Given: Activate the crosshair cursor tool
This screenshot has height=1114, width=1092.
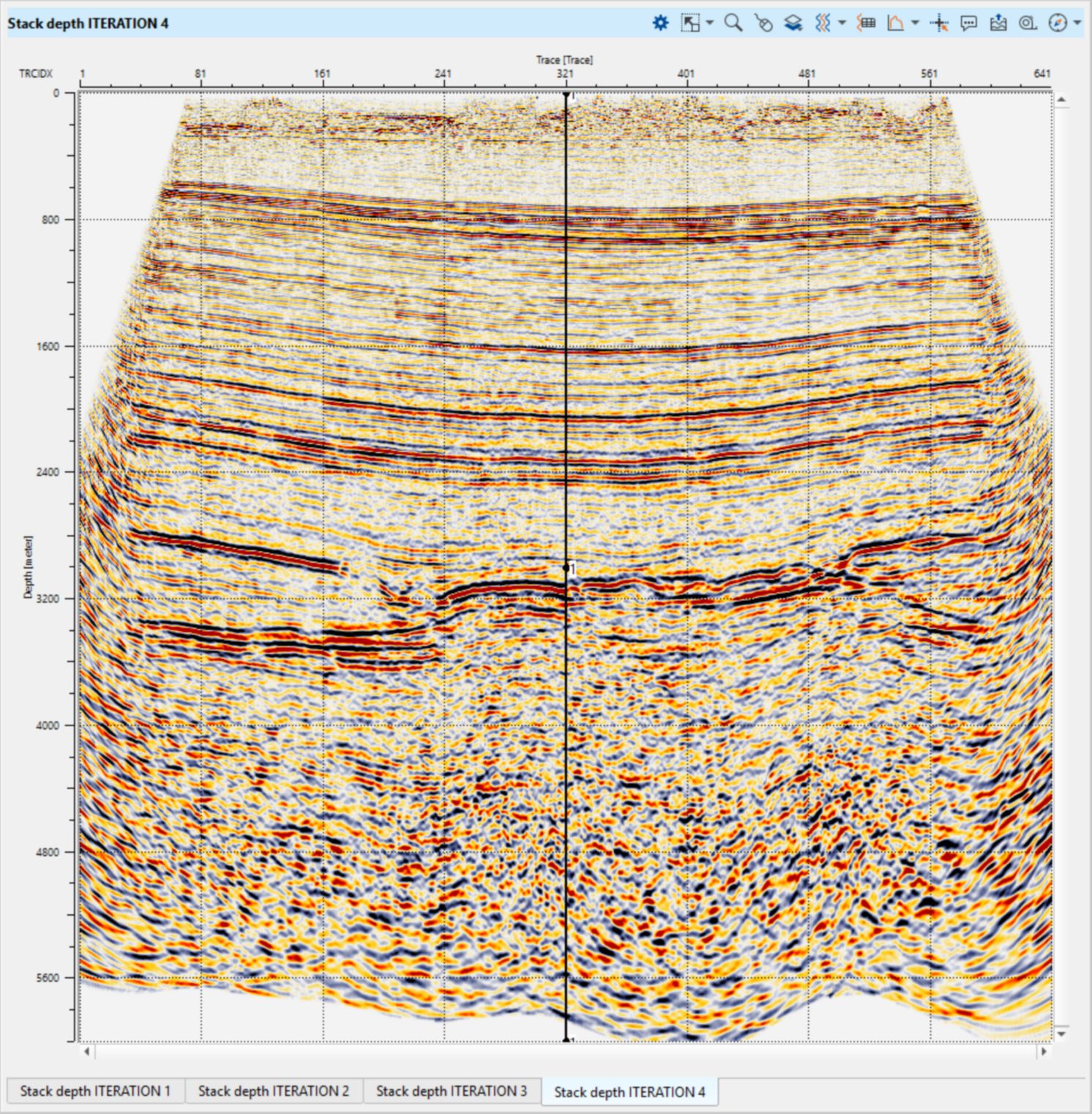Looking at the screenshot, I should 939,23.
